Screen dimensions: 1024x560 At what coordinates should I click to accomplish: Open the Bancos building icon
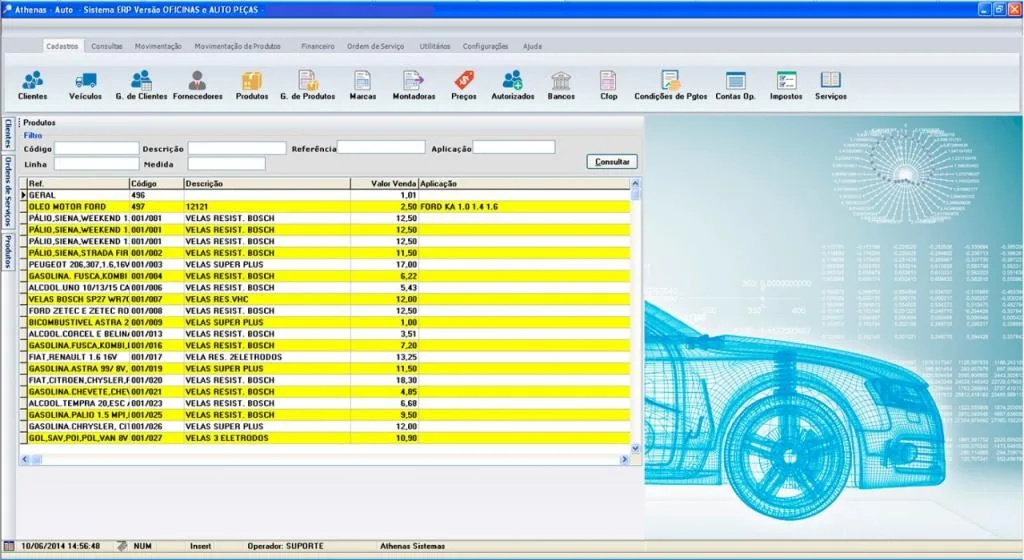point(561,81)
